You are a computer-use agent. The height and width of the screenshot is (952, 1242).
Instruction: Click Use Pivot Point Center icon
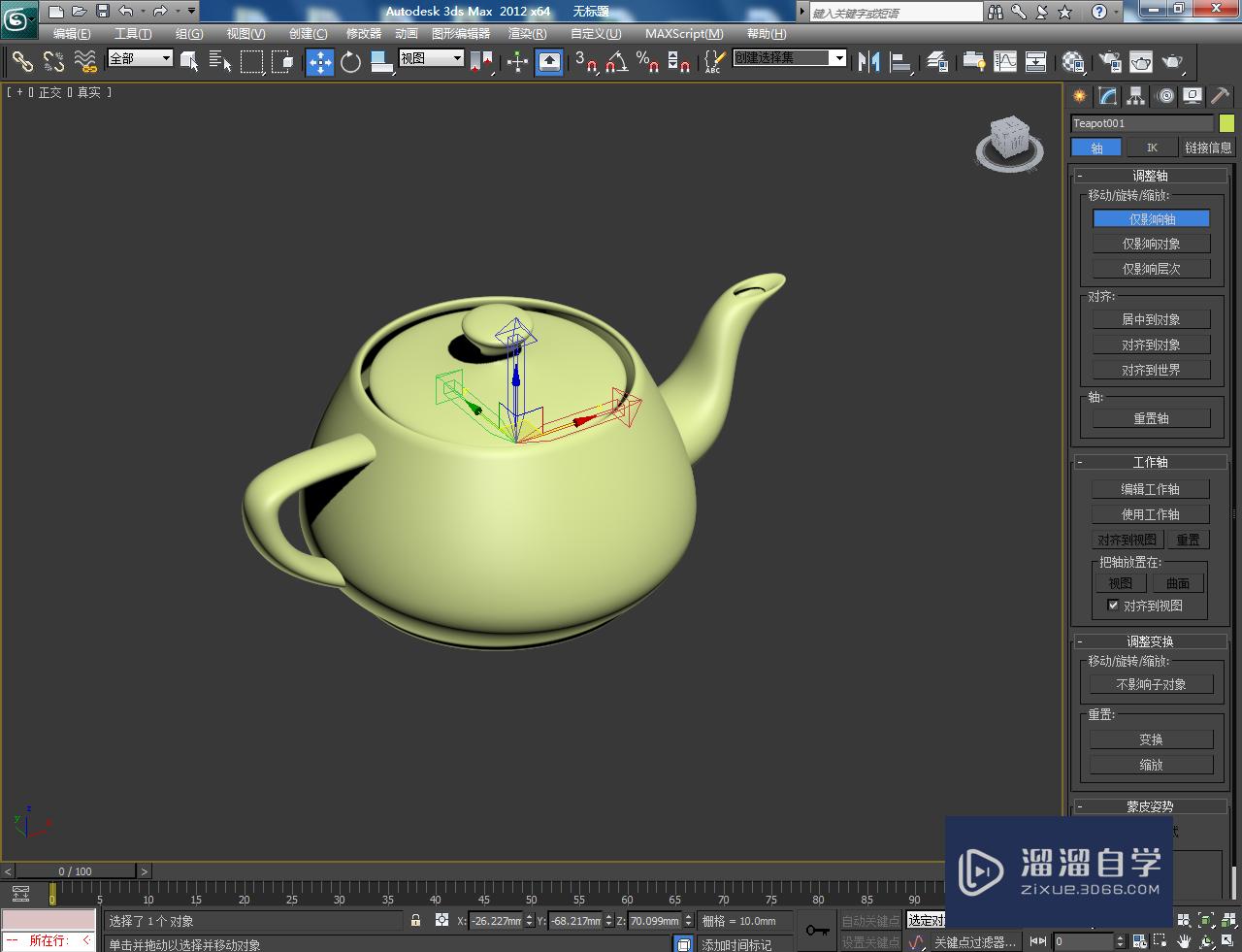(481, 61)
